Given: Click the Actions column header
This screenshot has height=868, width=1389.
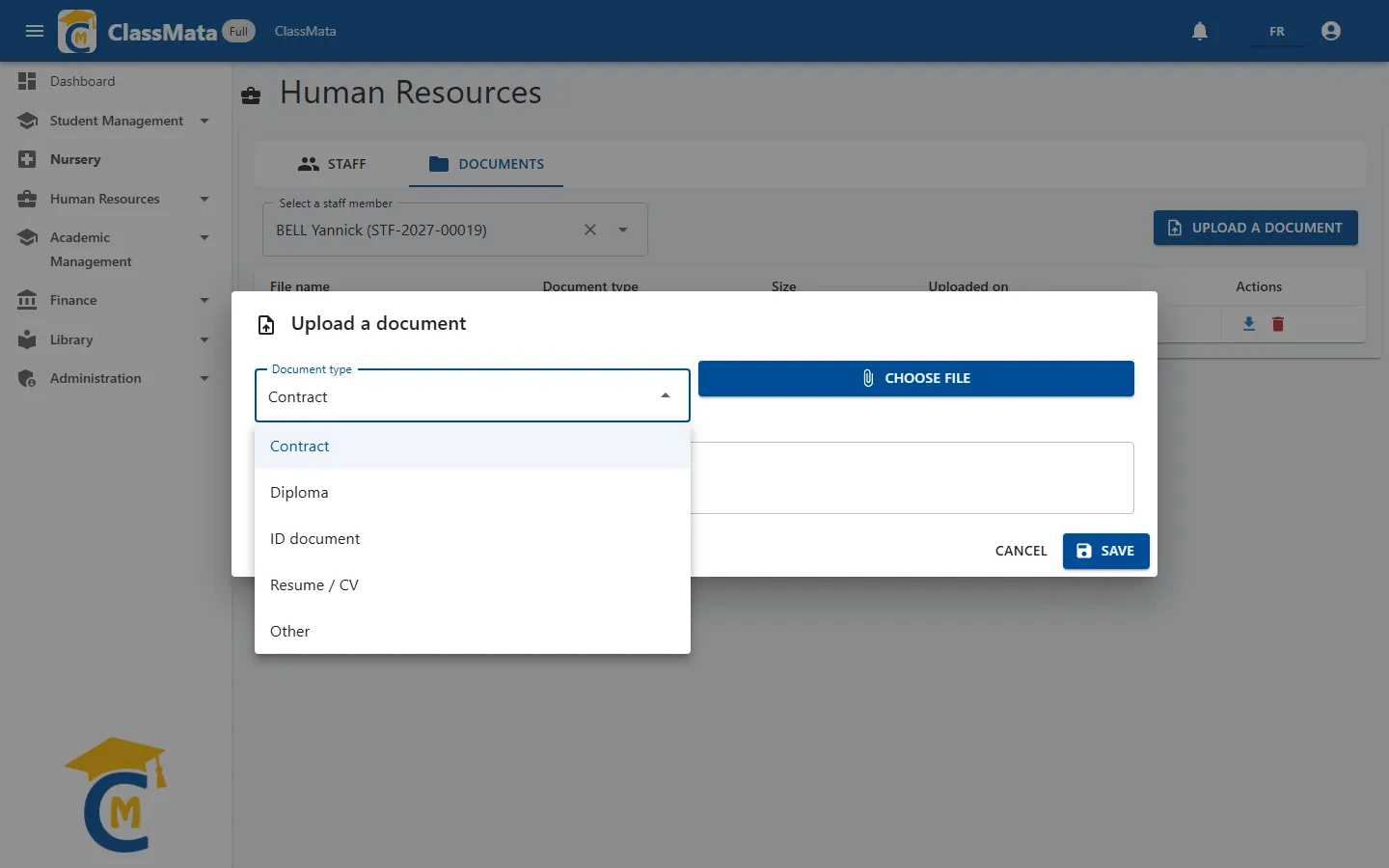Looking at the screenshot, I should coord(1259,286).
